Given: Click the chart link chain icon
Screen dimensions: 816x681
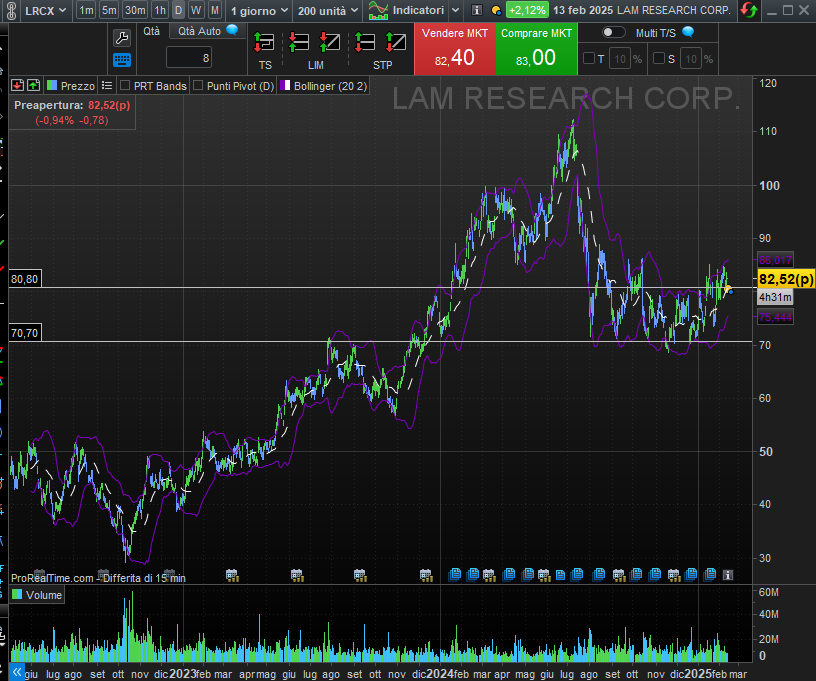Looking at the screenshot, I should [11, 10].
